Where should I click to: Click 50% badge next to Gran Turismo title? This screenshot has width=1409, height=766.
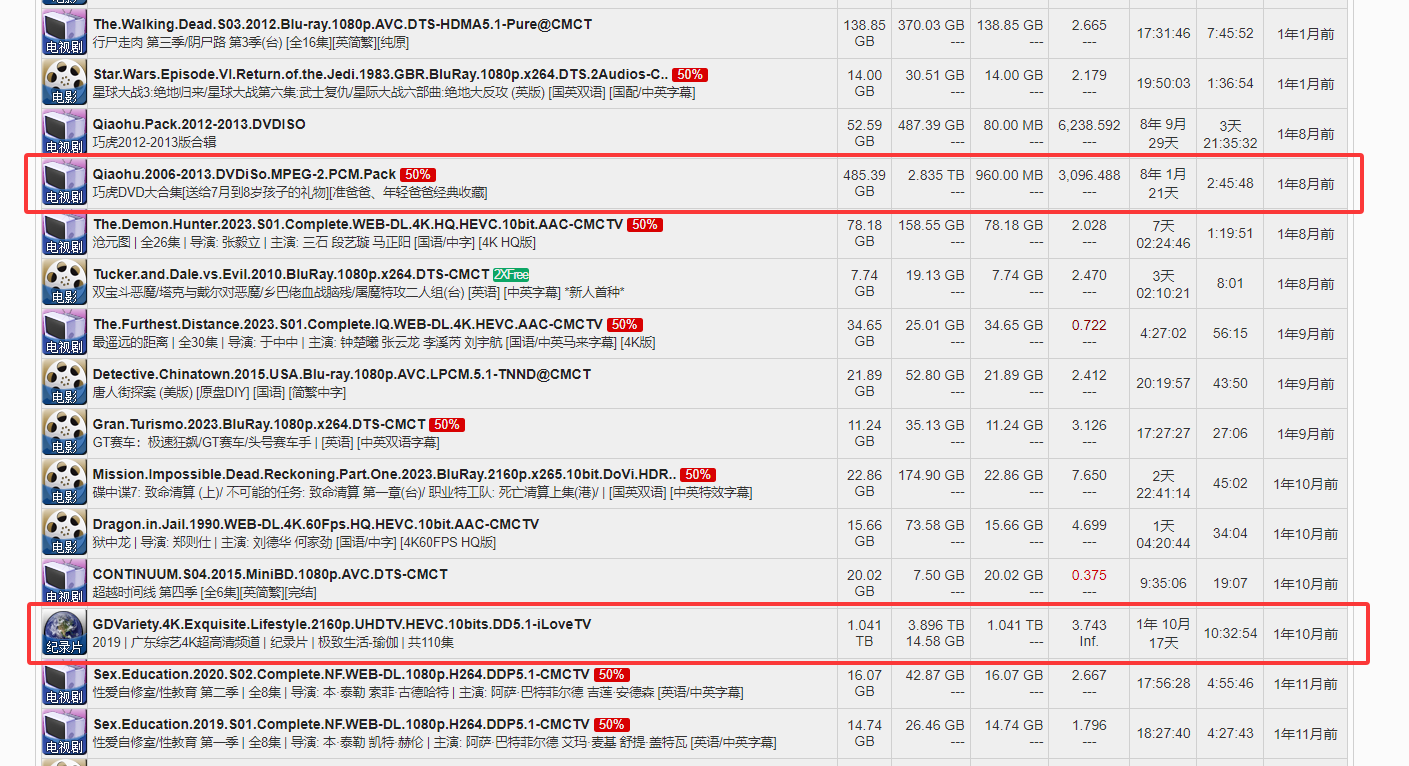(x=447, y=425)
